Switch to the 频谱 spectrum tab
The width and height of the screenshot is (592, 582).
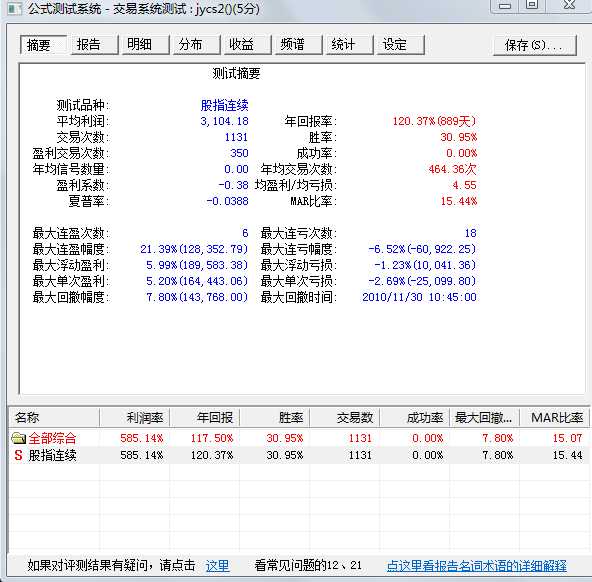298,45
